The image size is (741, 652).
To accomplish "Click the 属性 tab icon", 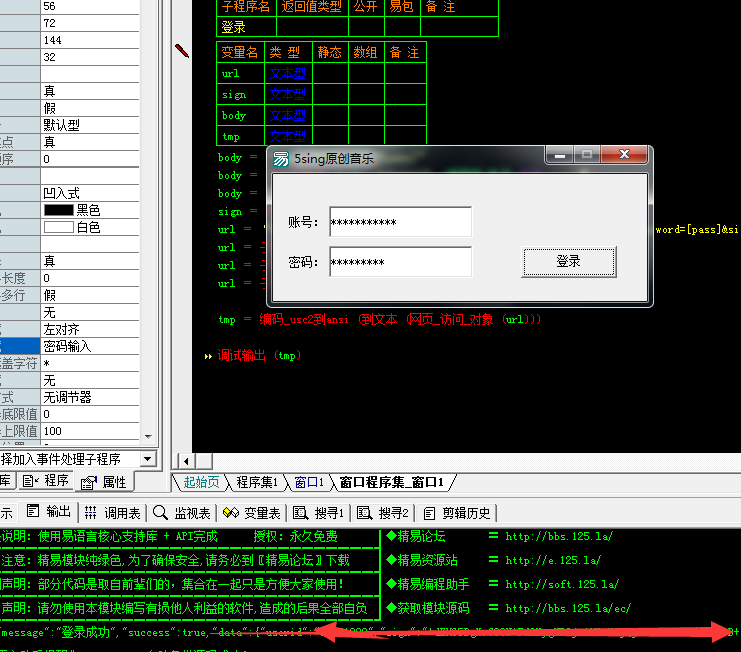I will 89,482.
